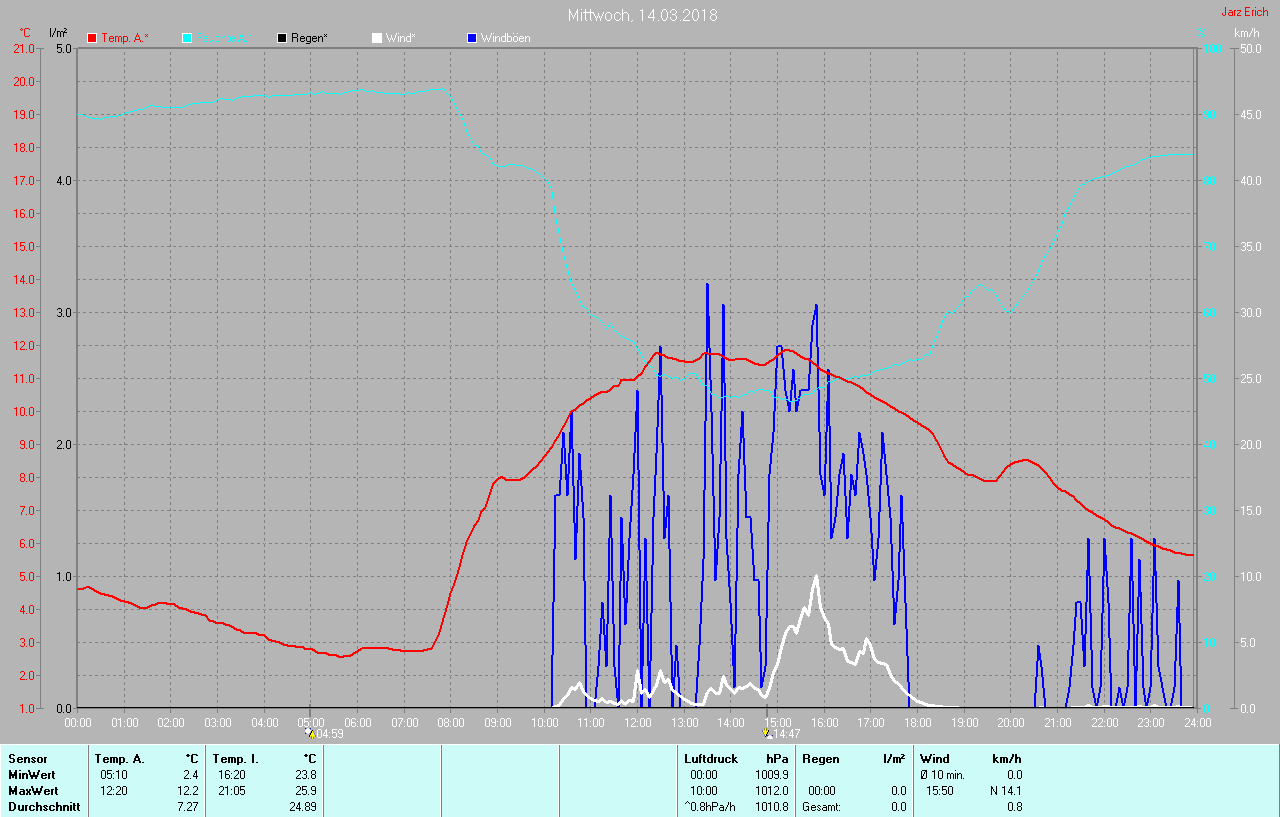Click the "MinWert" row label

tap(31, 775)
